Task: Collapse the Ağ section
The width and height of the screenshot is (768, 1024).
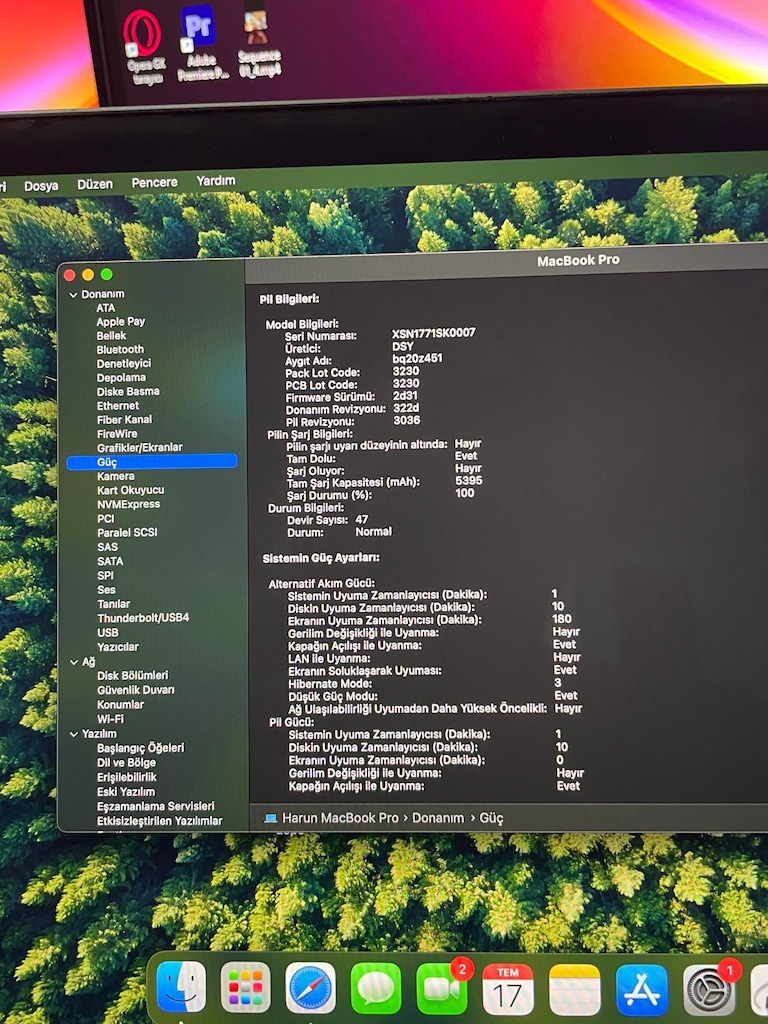Action: pyautogui.click(x=74, y=662)
